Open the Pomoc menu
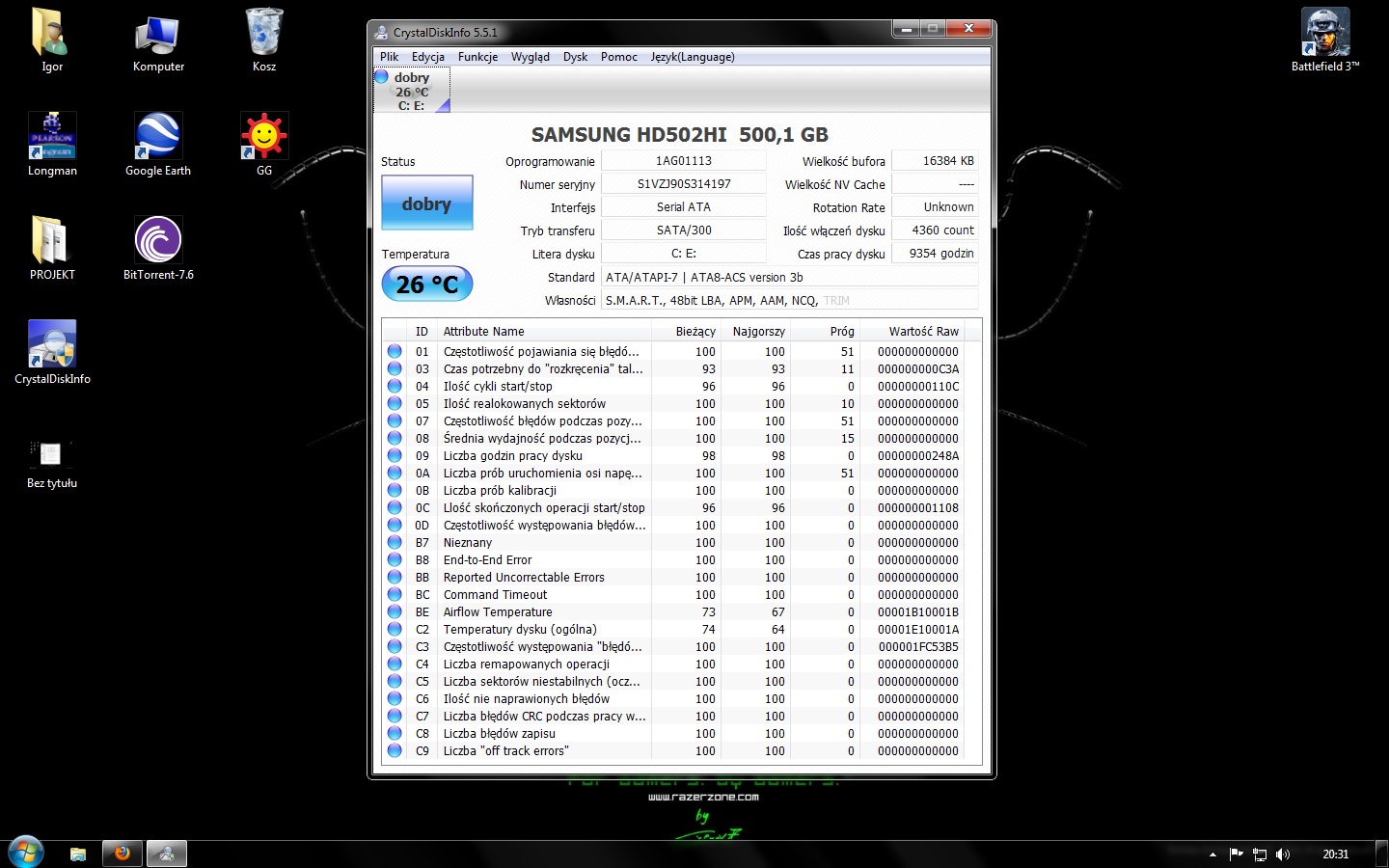The height and width of the screenshot is (868, 1389). (619, 57)
